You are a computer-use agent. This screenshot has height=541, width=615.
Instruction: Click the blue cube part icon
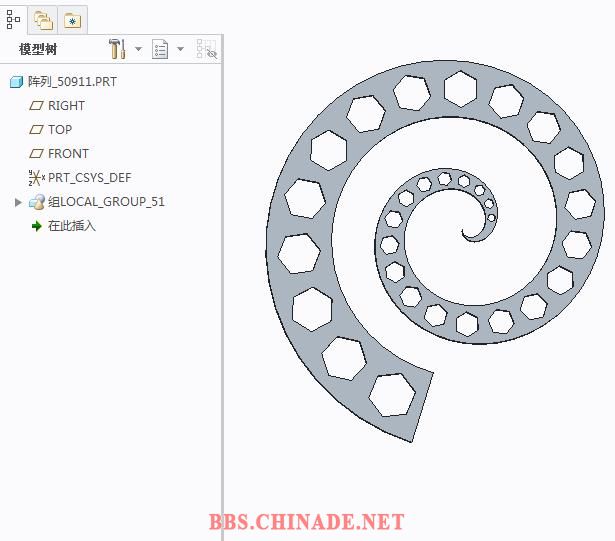(16, 82)
